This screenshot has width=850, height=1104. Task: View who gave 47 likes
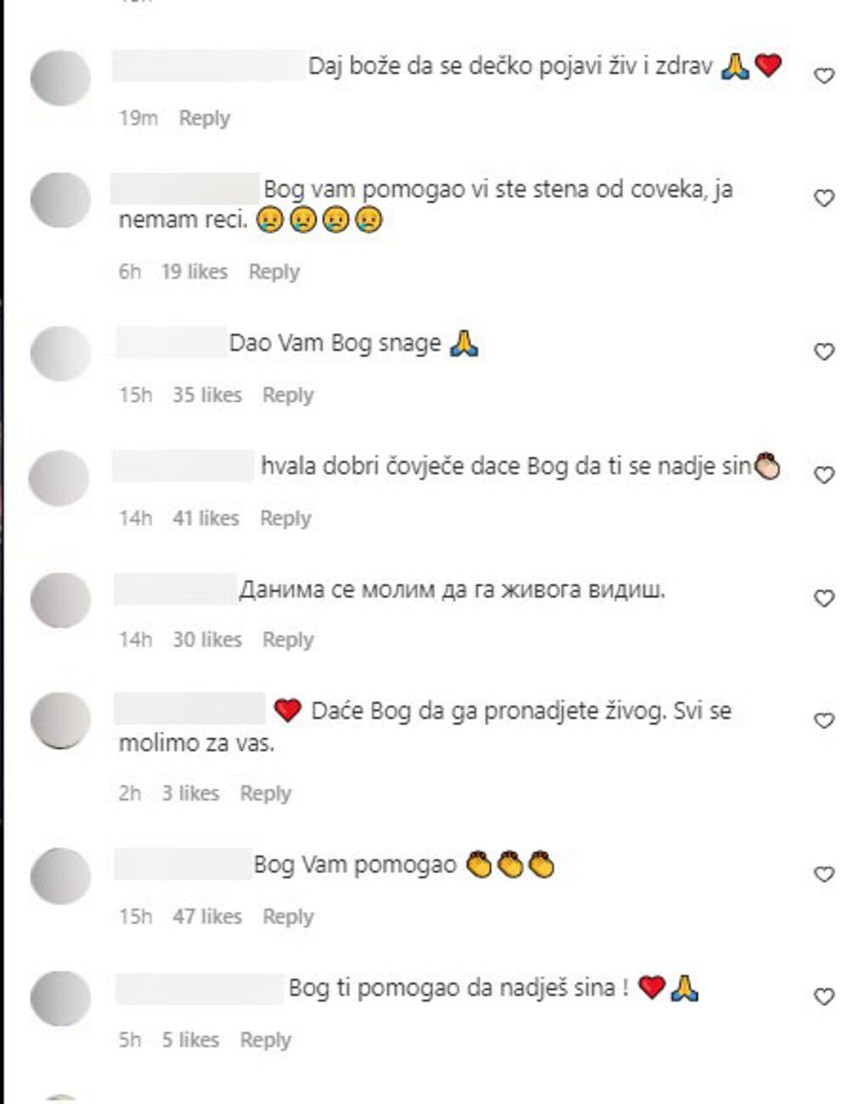point(207,916)
